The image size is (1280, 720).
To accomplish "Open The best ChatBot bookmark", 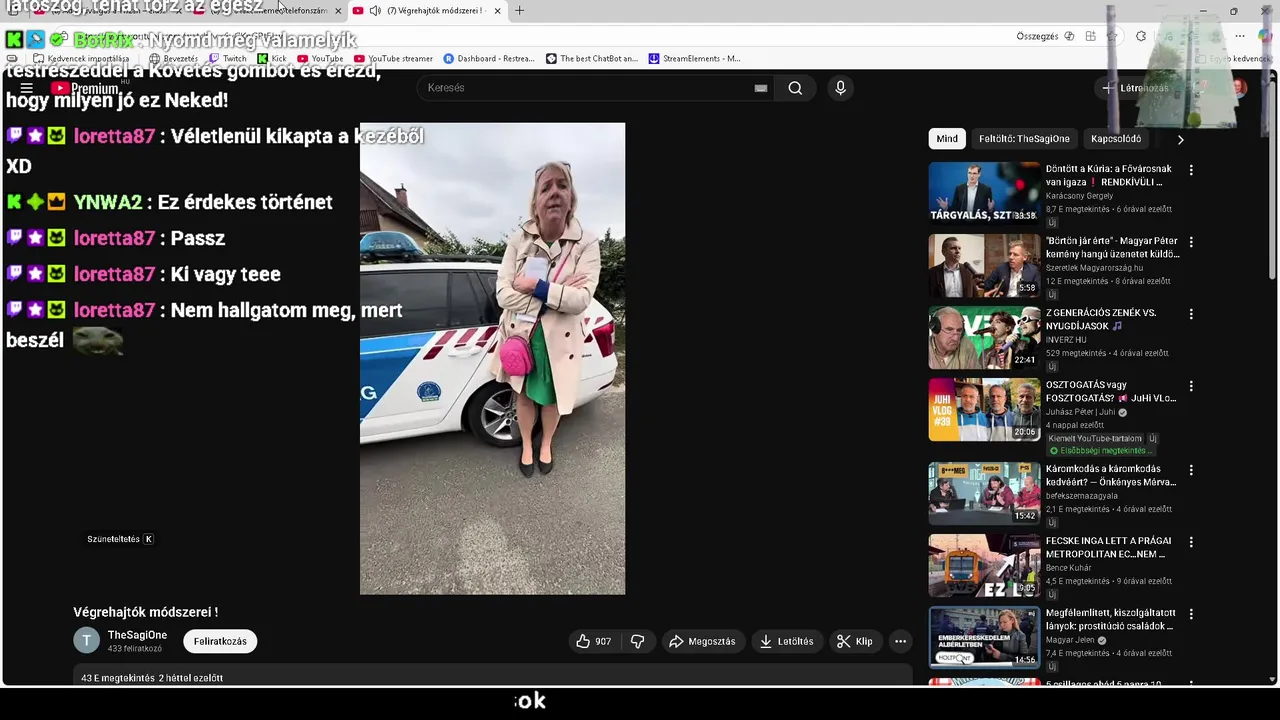I will [x=591, y=58].
